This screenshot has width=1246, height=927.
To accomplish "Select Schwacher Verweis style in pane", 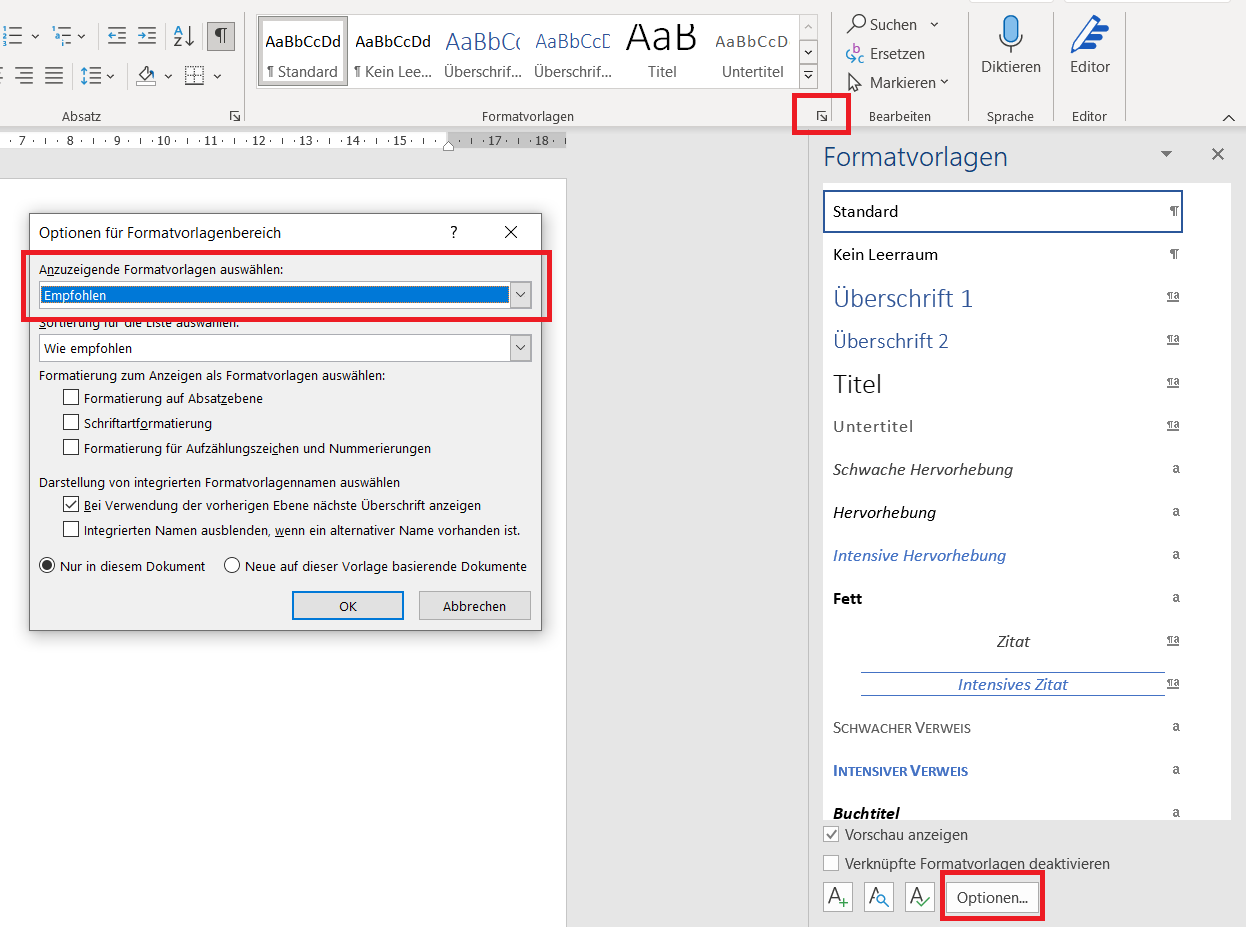I will (1003, 727).
